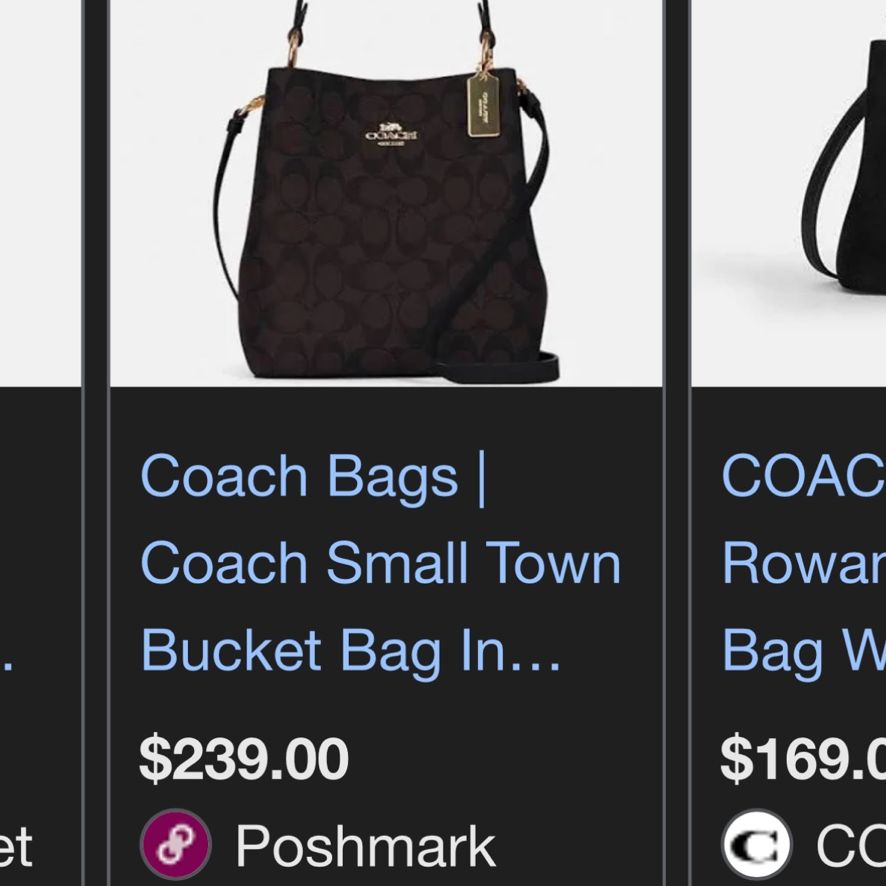Click the Coach seller logo icon

click(x=757, y=844)
